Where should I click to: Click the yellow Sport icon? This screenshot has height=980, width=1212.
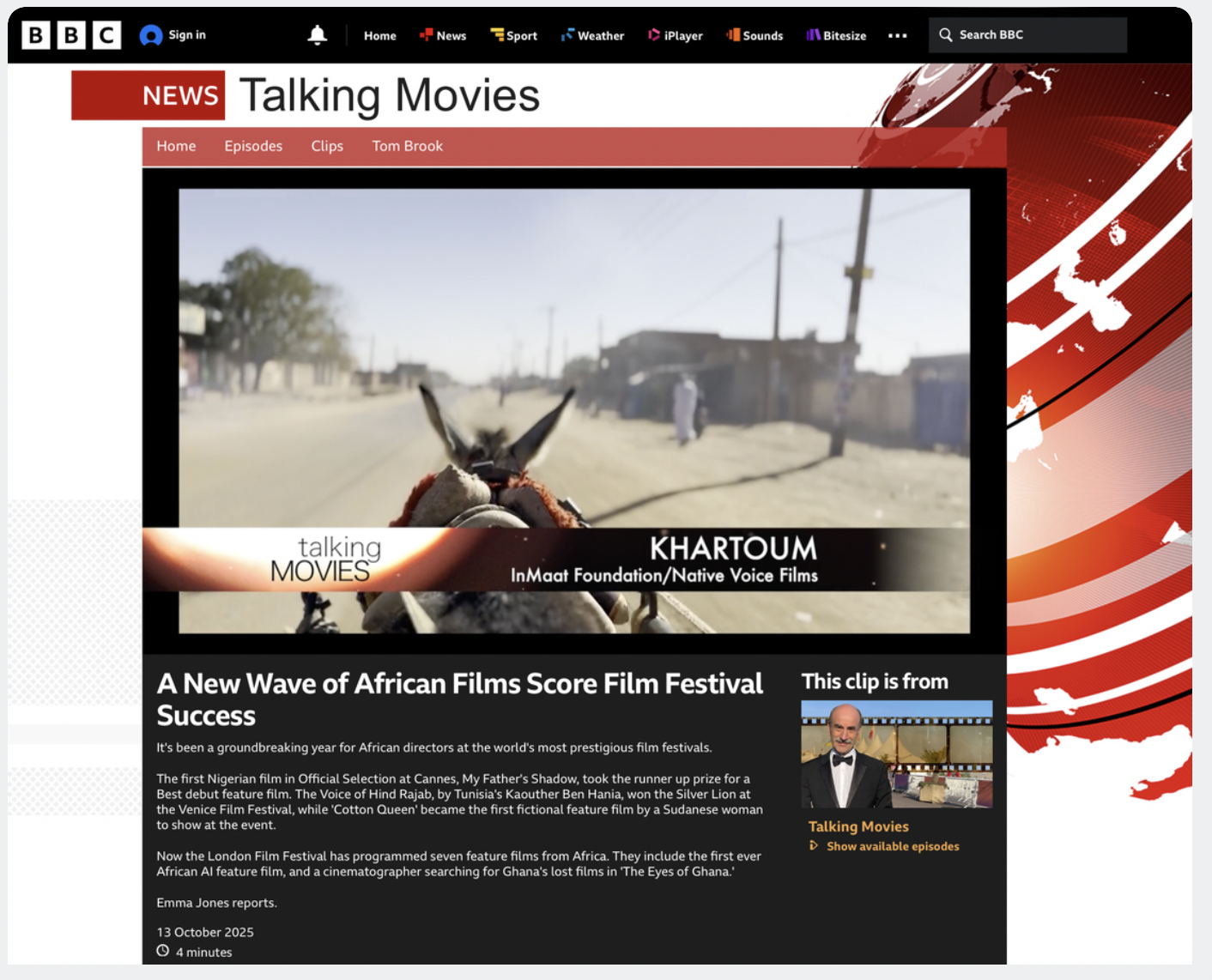click(x=497, y=35)
